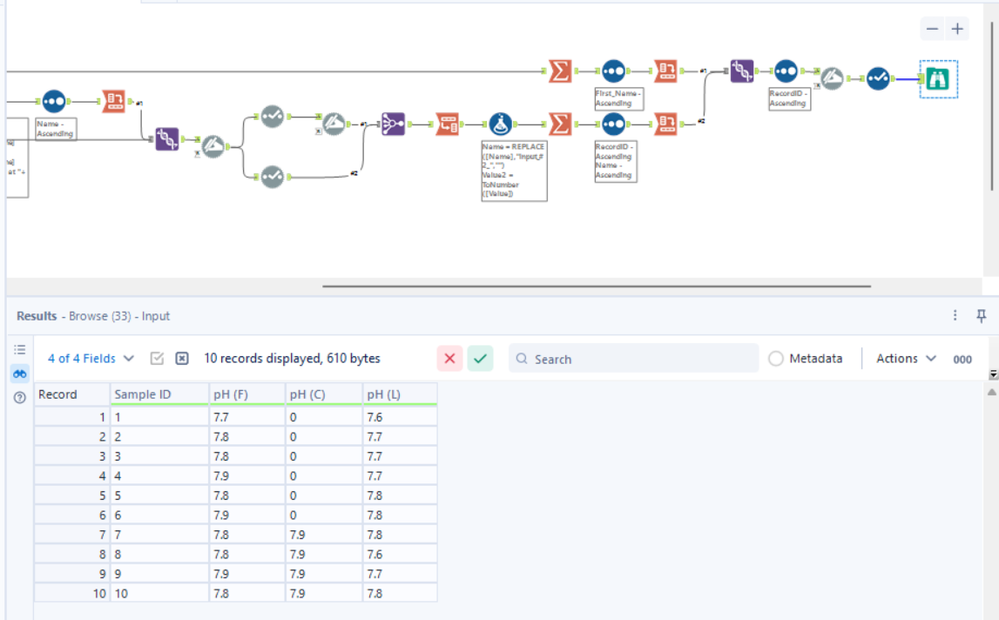999x620 pixels.
Task: Click the select-all fields check icon
Action: pyautogui.click(x=157, y=359)
